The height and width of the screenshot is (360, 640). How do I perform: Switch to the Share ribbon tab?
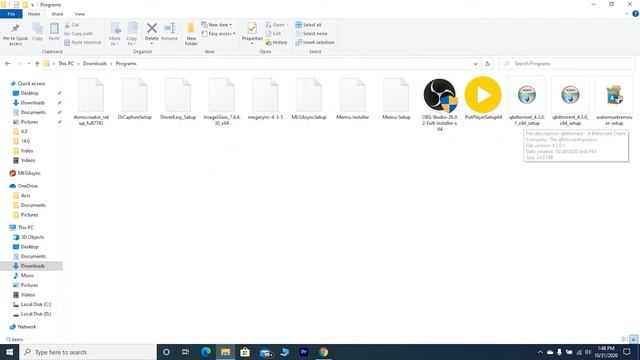tap(57, 14)
